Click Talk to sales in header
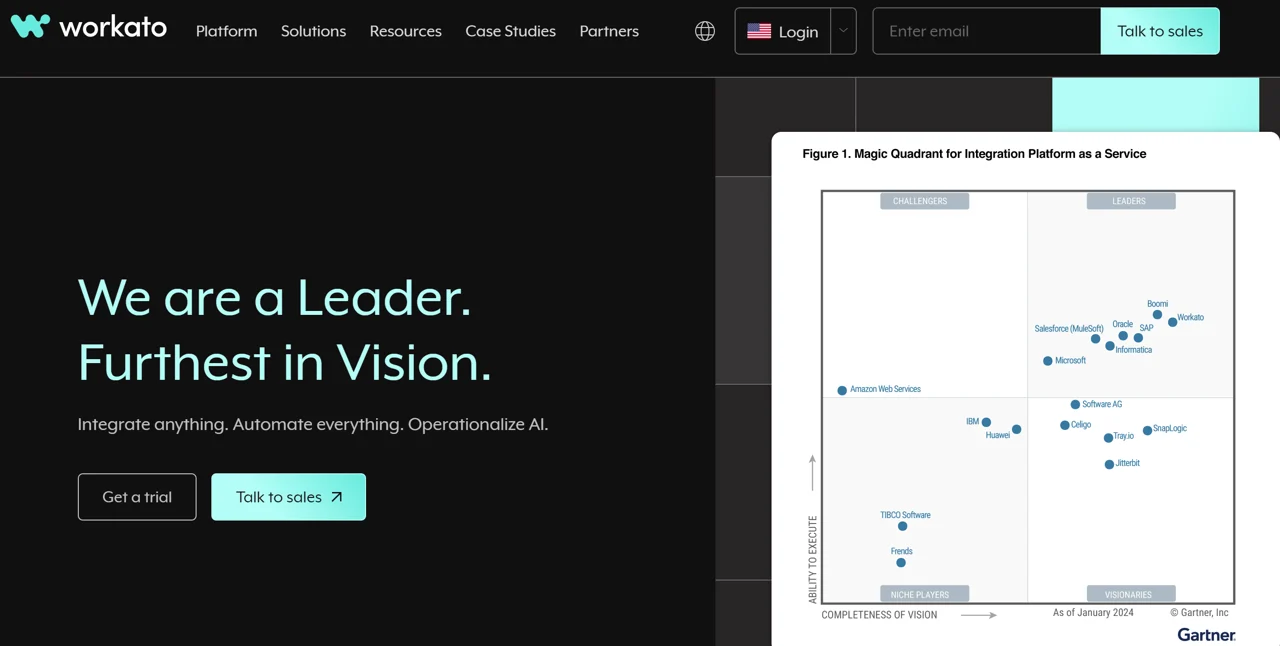The height and width of the screenshot is (646, 1280). click(1160, 31)
